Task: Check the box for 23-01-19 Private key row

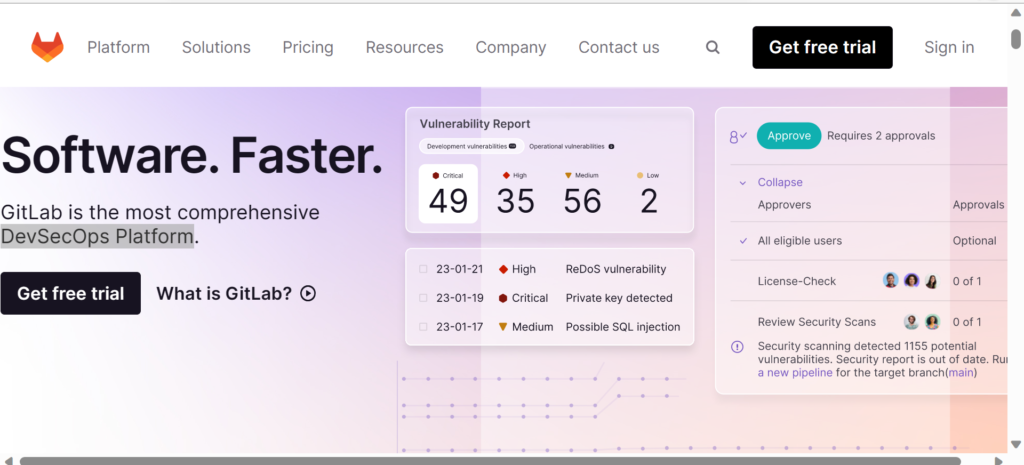Action: pyautogui.click(x=423, y=298)
